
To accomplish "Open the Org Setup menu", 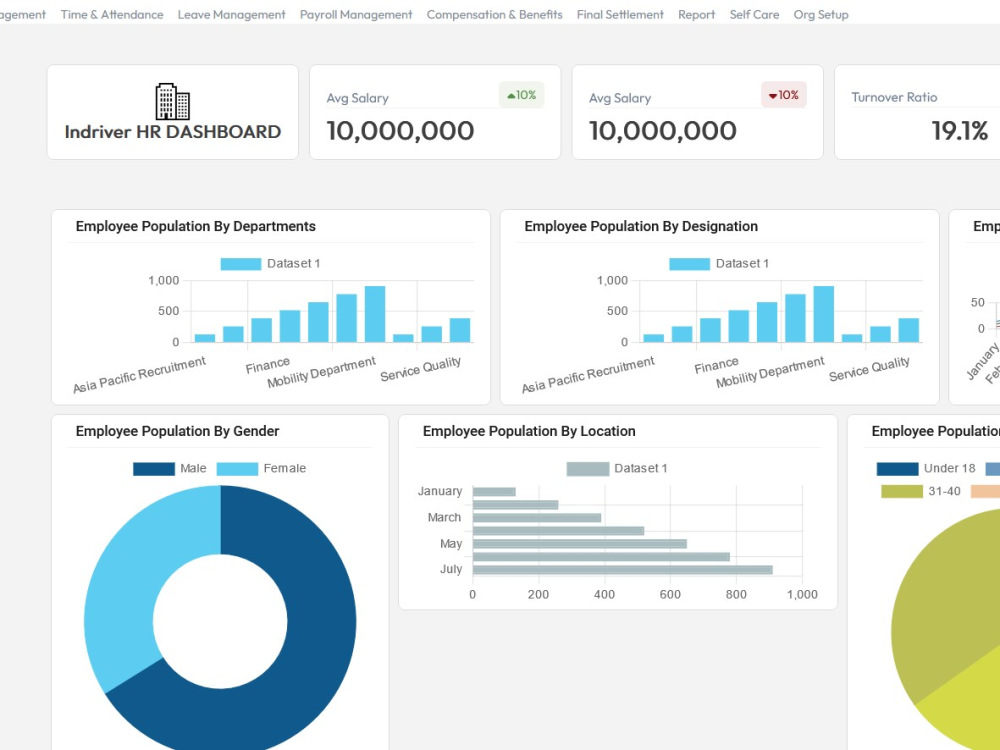I will pos(821,15).
